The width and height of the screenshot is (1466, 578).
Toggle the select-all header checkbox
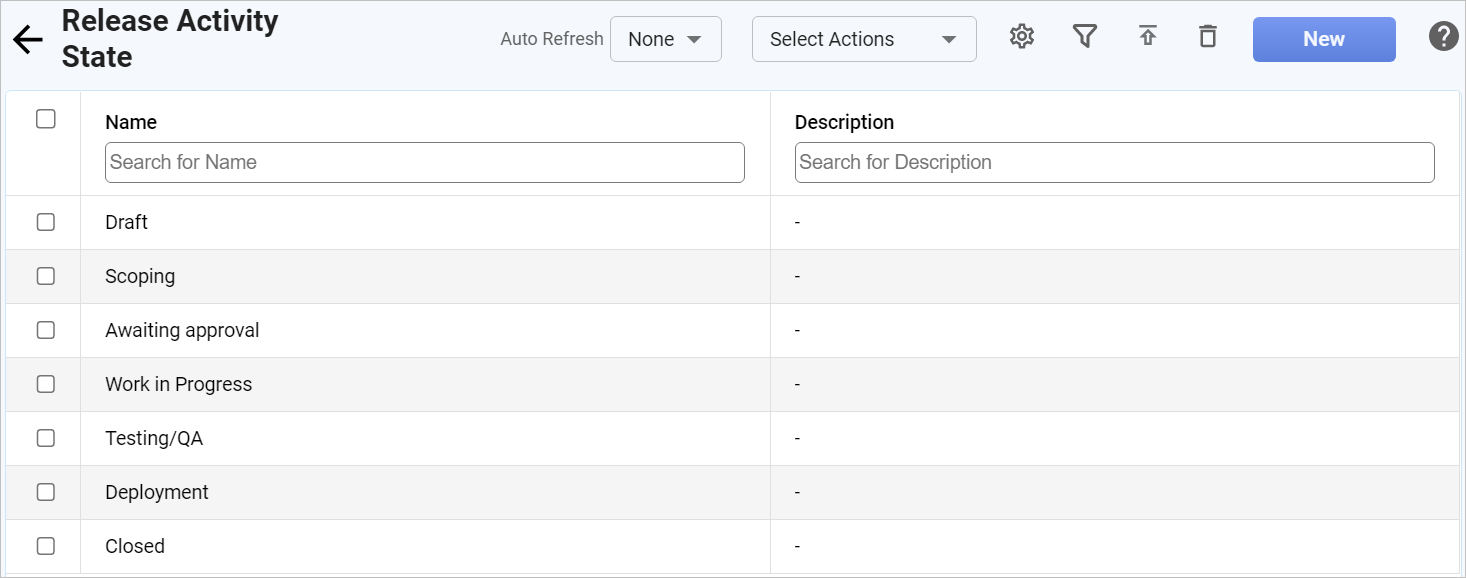[x=45, y=119]
